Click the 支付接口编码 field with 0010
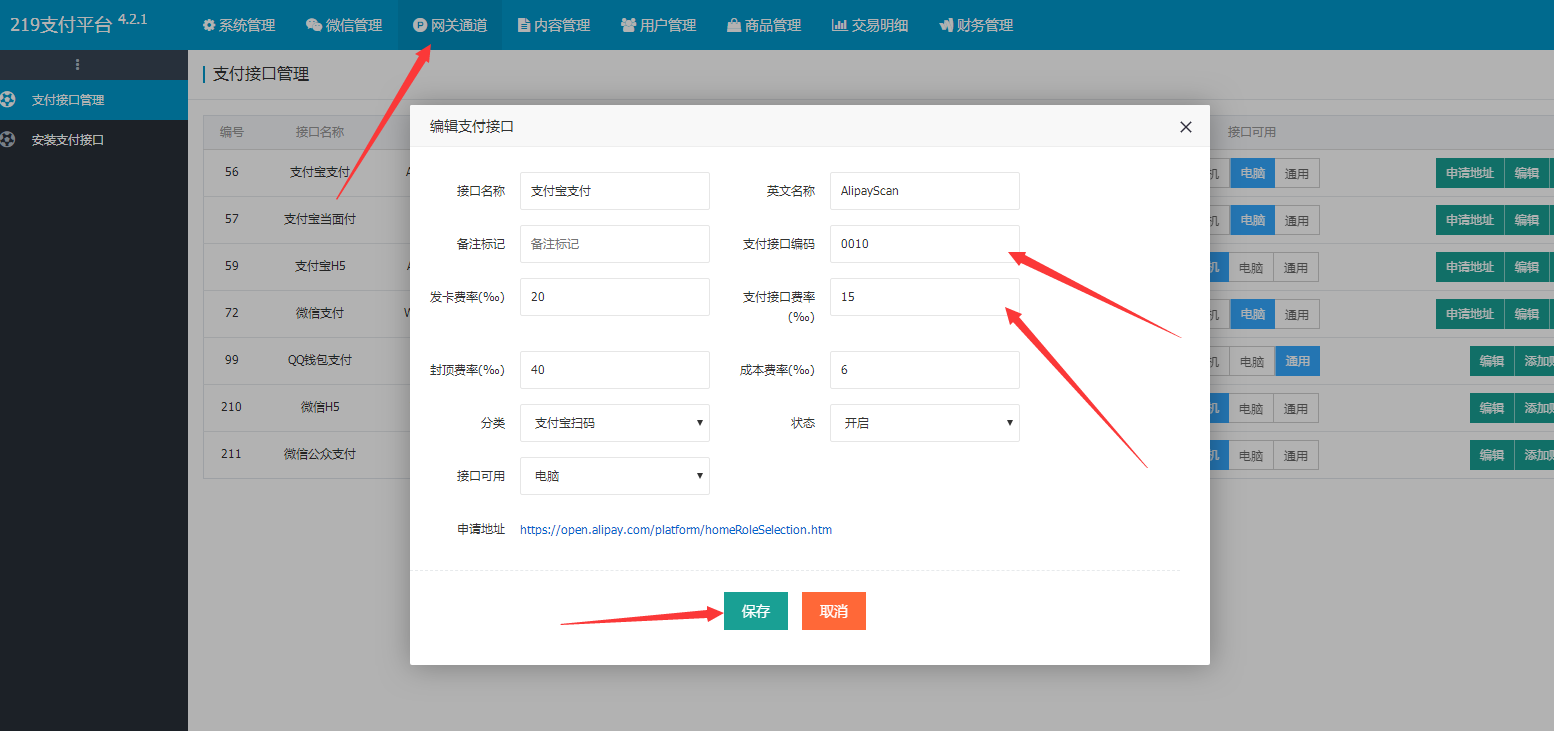1554x731 pixels. 925,244
